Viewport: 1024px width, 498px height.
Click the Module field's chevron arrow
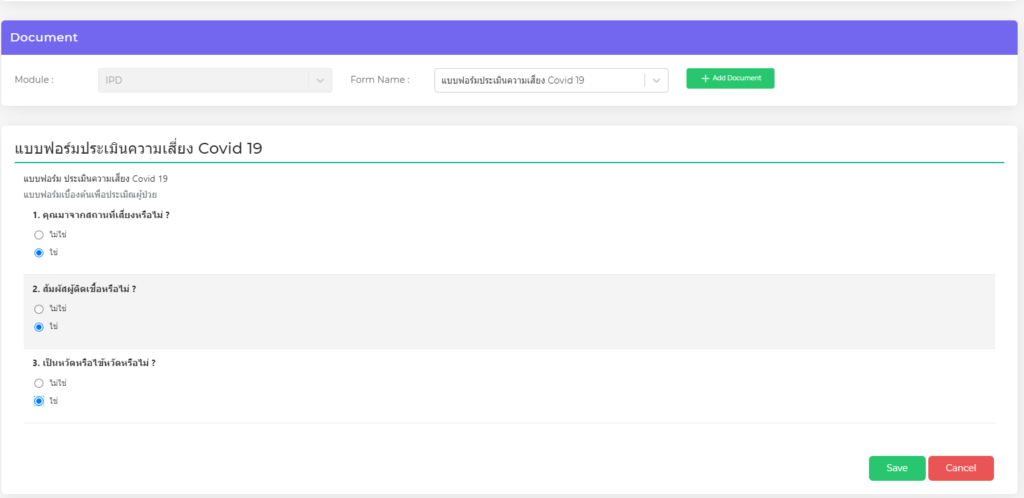point(320,80)
